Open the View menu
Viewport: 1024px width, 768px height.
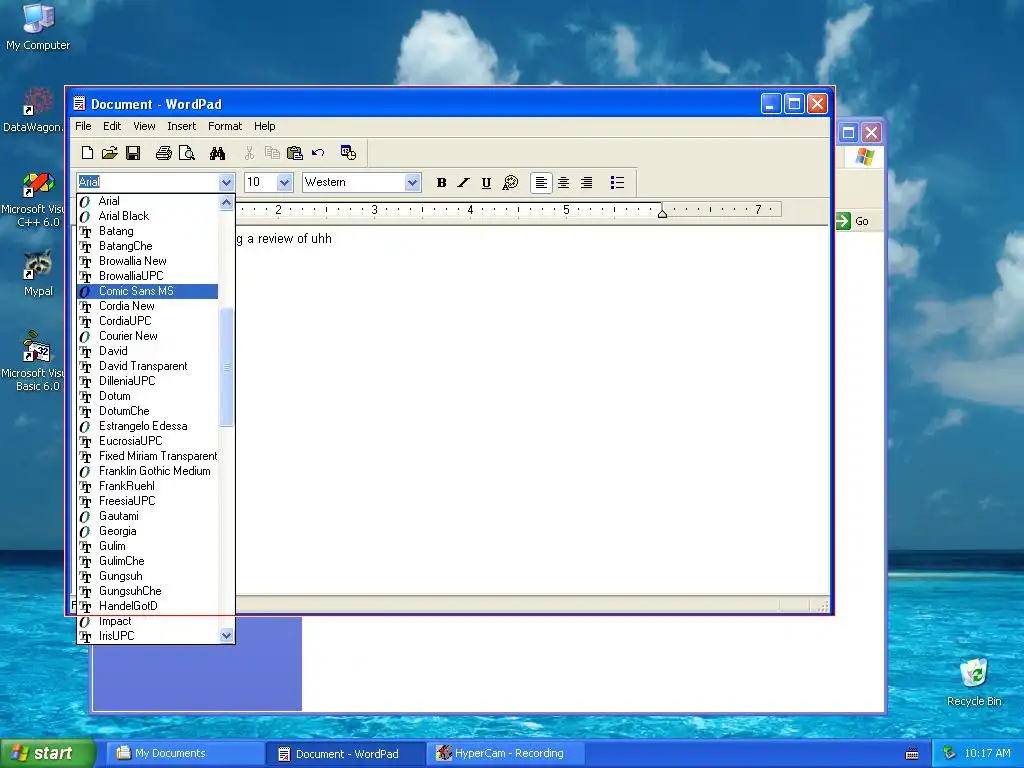[144, 126]
